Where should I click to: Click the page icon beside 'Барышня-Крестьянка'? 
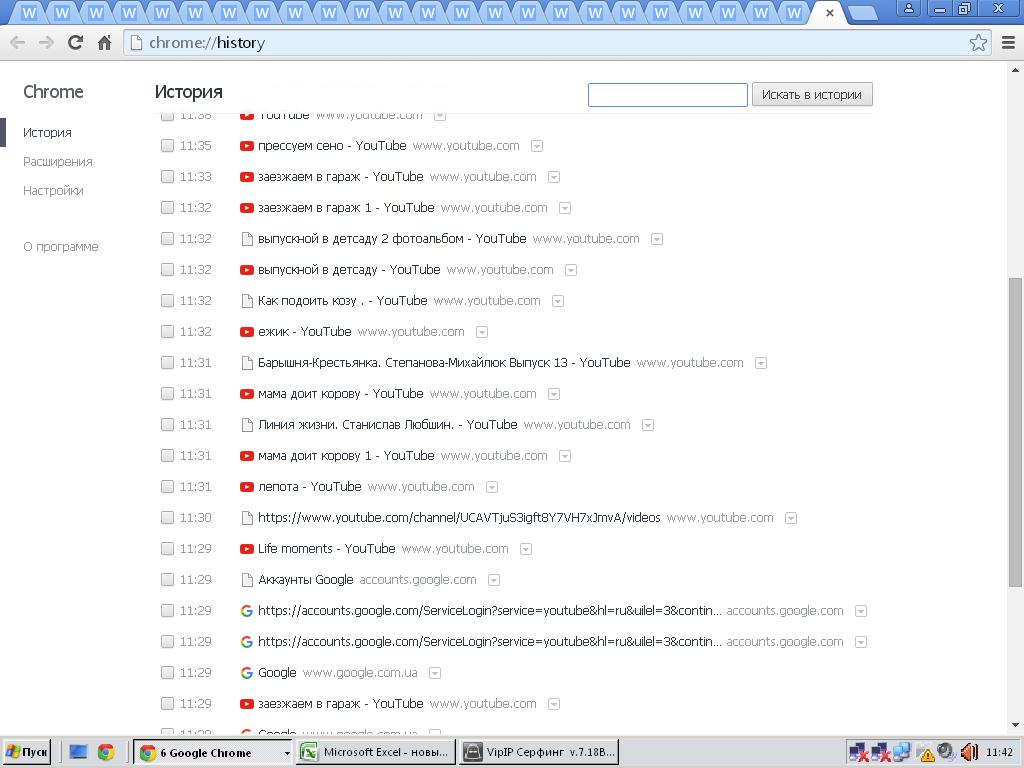[247, 363]
